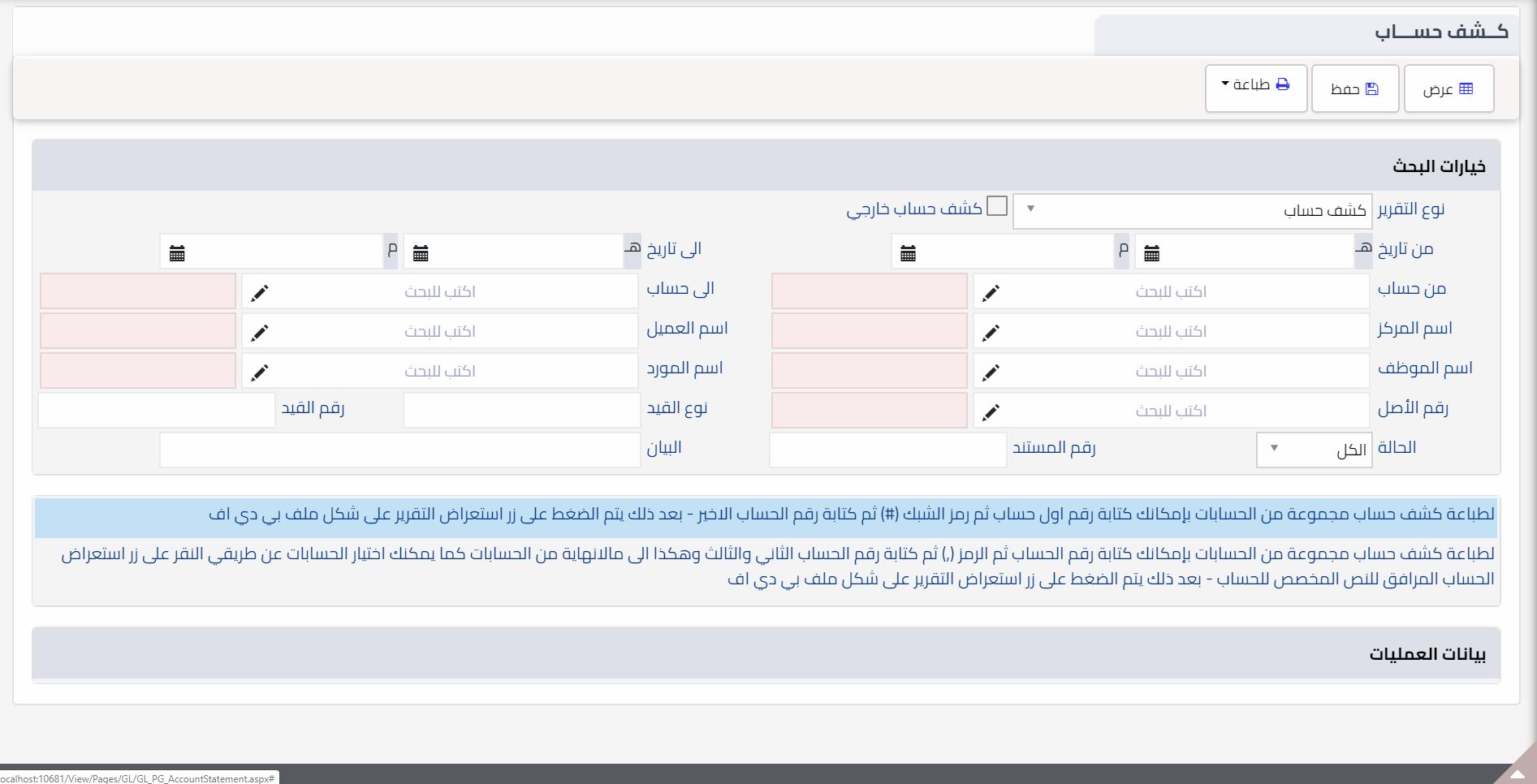Click pencil icon next to من حساب
The width and height of the screenshot is (1537, 784).
[991, 293]
